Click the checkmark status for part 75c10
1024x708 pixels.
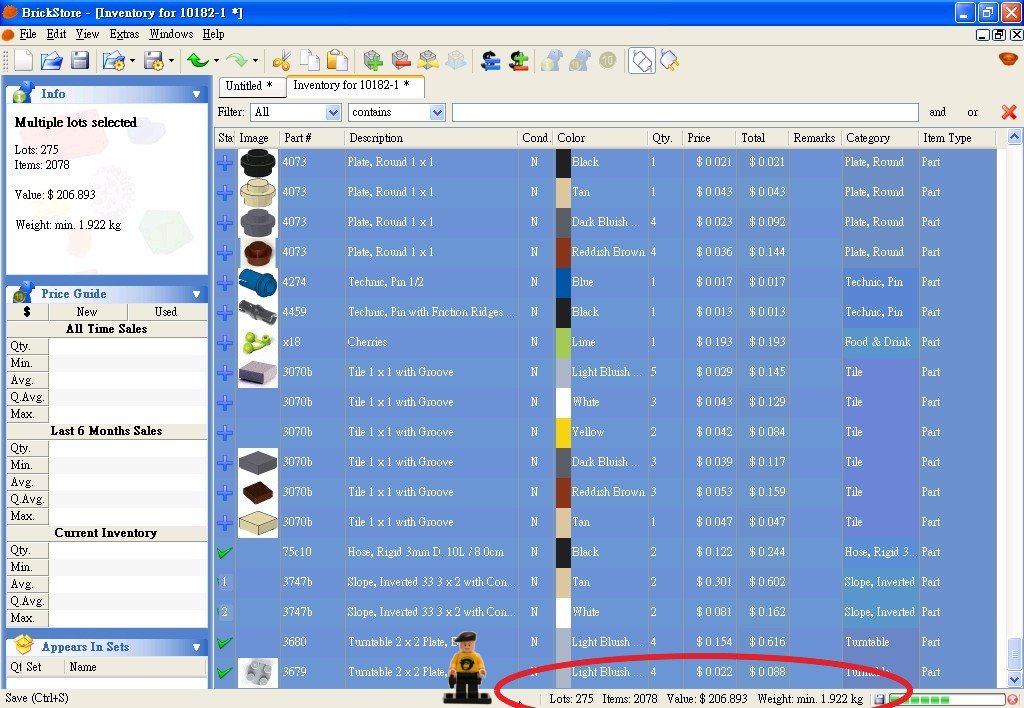225,553
